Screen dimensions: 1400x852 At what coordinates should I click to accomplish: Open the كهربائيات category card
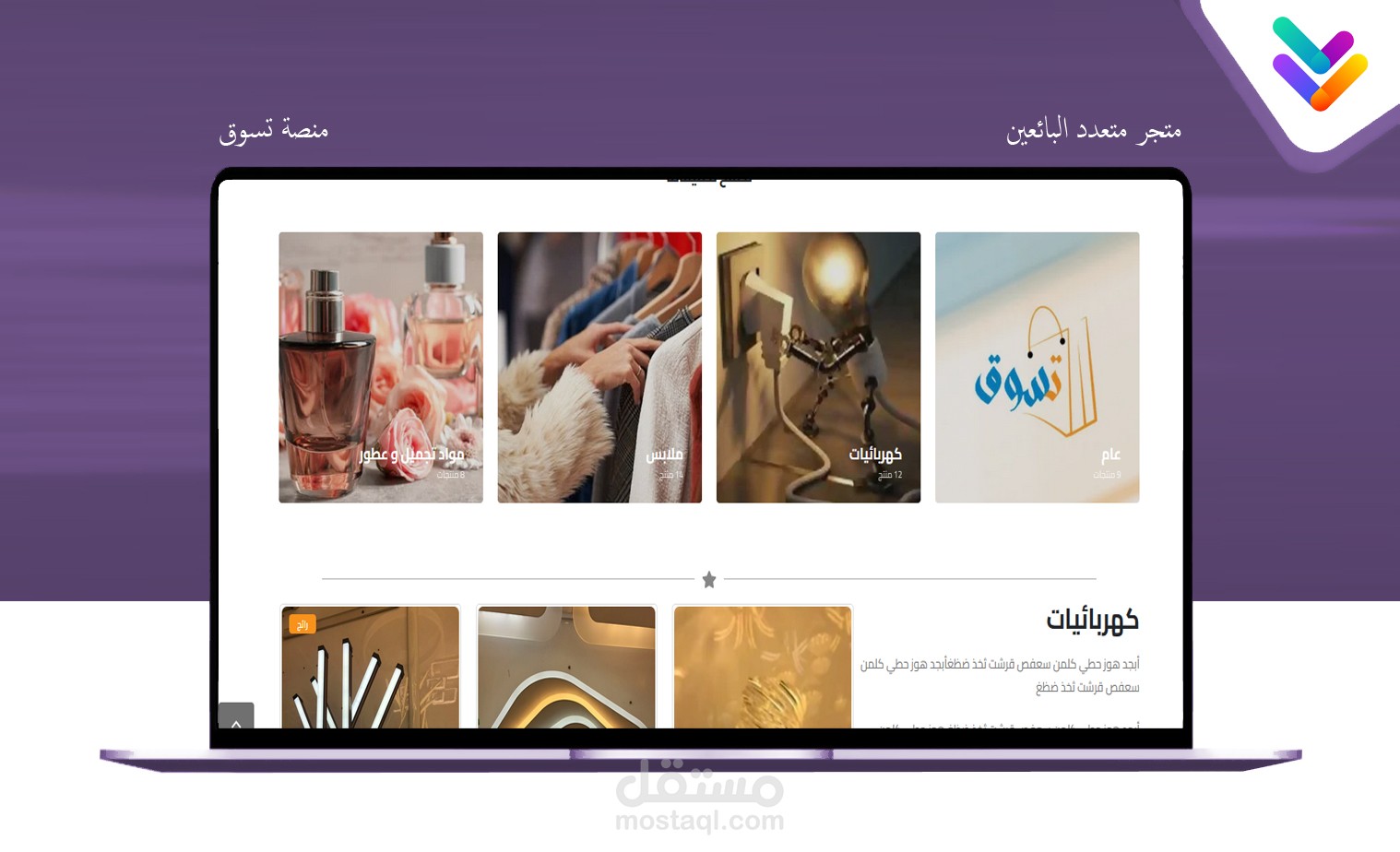pos(818,367)
